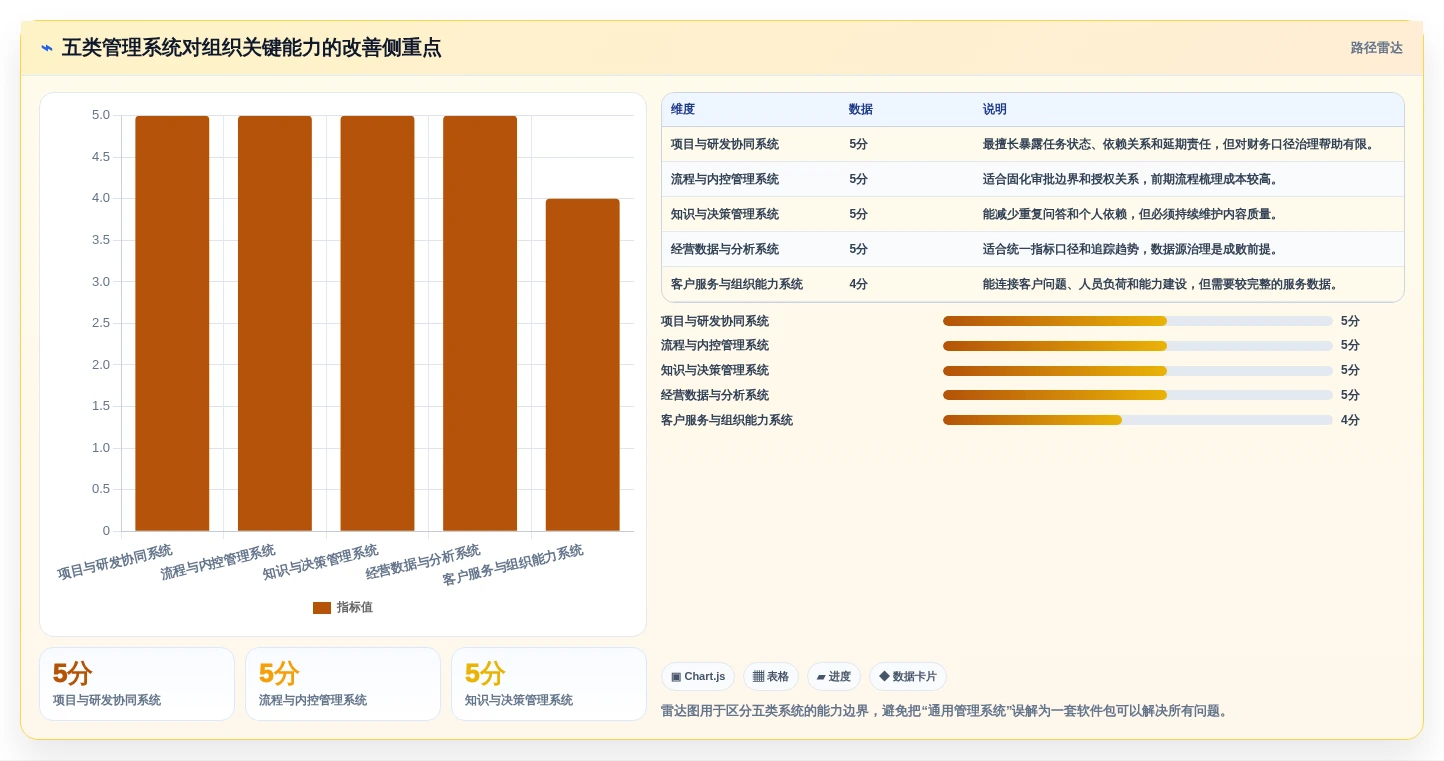Click the 4分 value beside progress bar
The image size is (1444, 761).
pos(1351,421)
